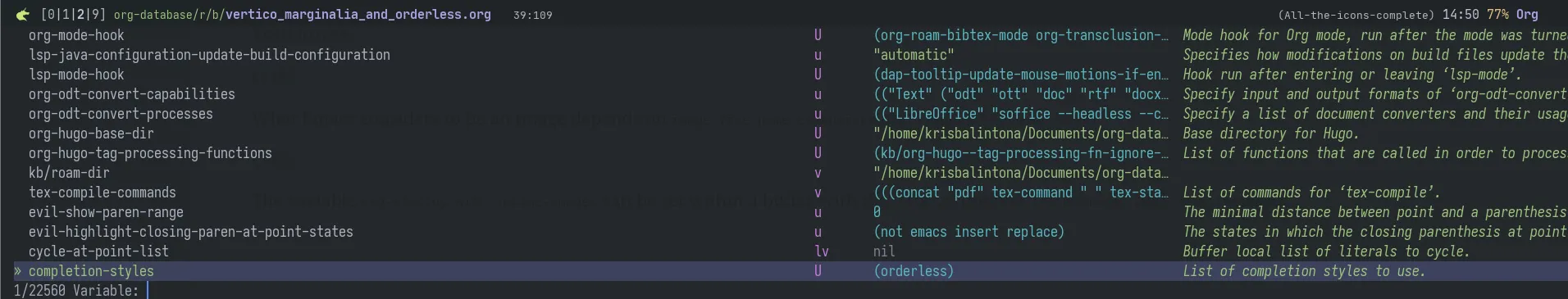The height and width of the screenshot is (299, 1568).
Task: Choose evil-show-paren-range candidate
Action: point(106,212)
